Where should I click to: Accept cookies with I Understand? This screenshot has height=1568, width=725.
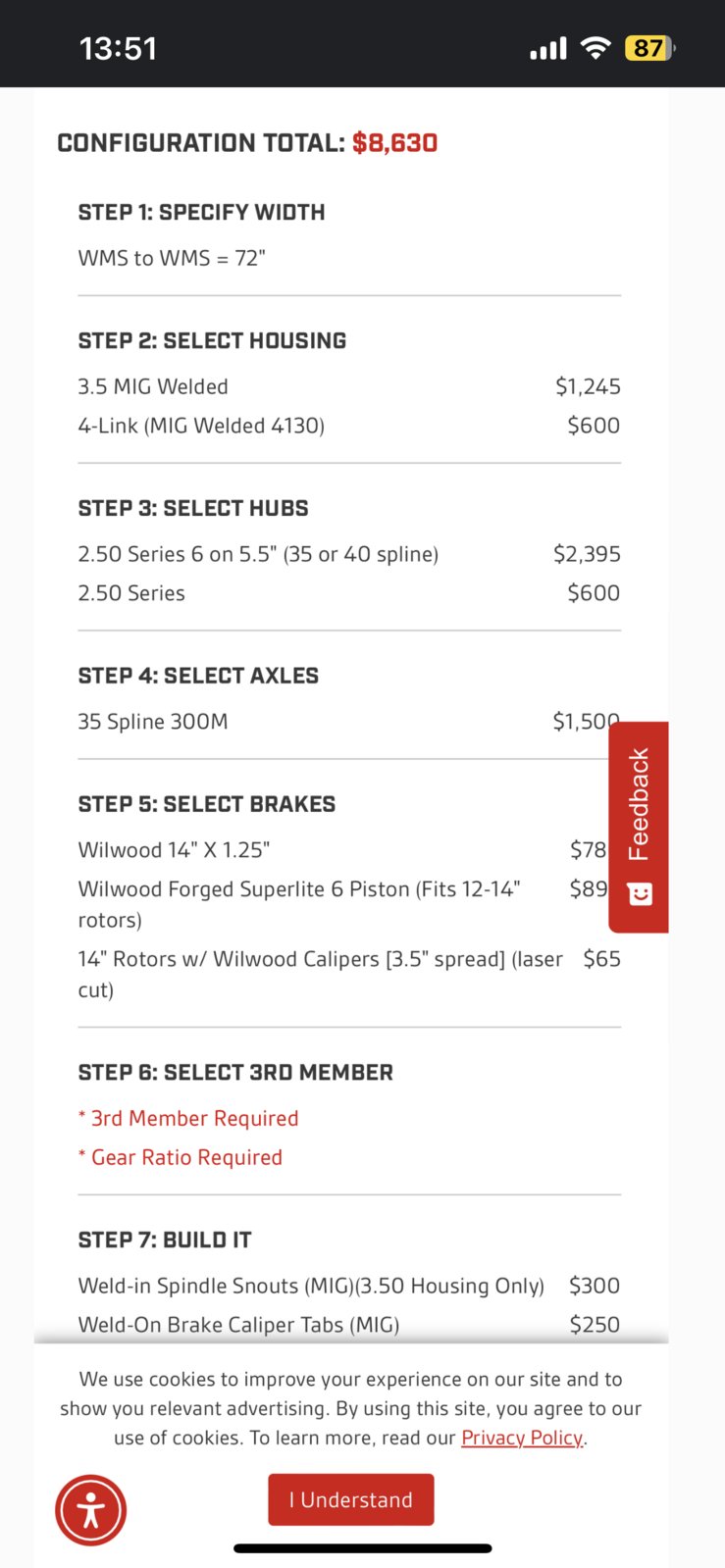[351, 1499]
